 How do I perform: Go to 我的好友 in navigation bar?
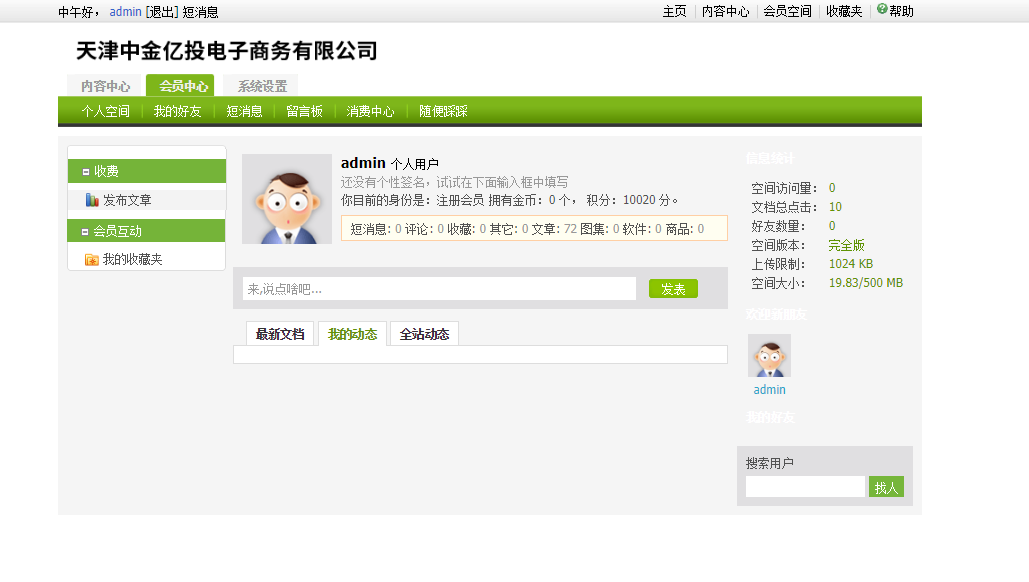(178, 112)
